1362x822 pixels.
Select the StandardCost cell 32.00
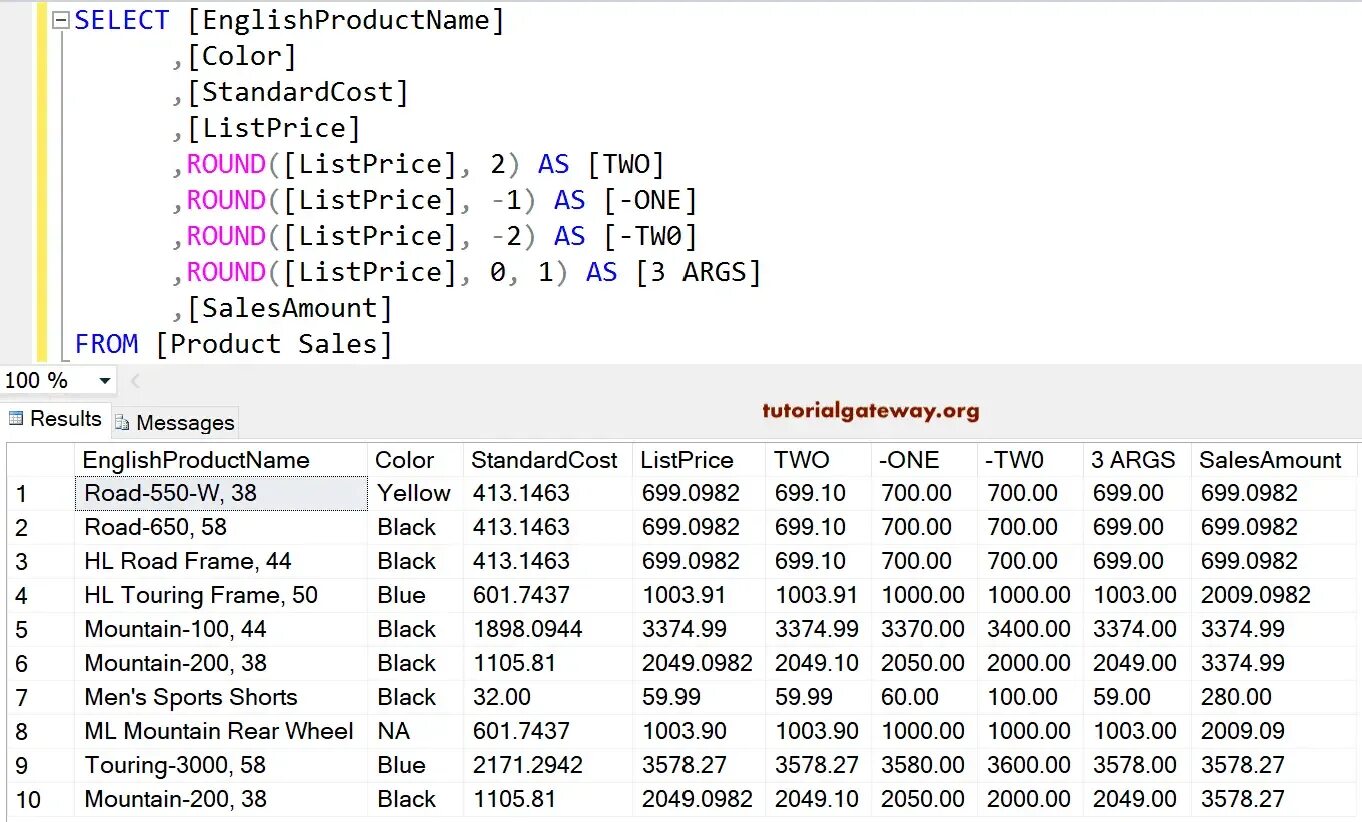(x=548, y=698)
